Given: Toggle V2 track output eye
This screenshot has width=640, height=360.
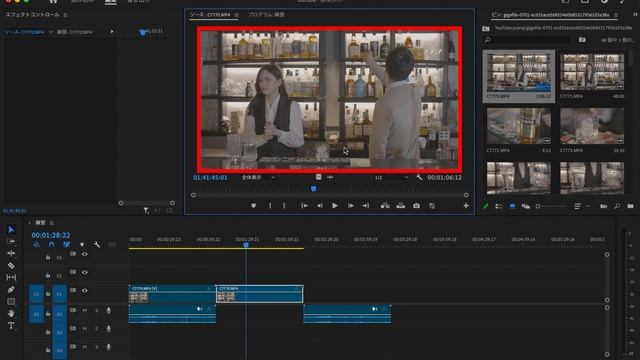Looking at the screenshot, I should pos(84,272).
